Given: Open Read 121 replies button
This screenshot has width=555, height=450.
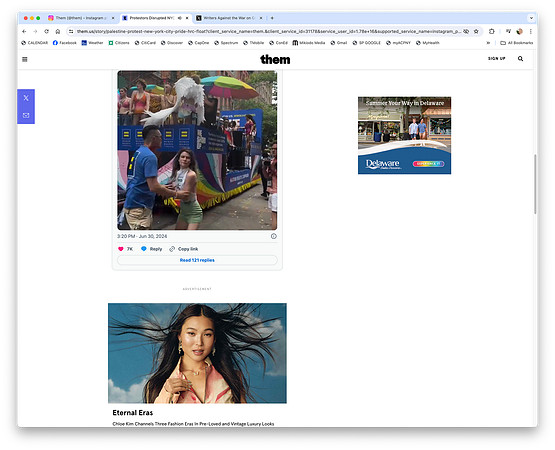Looking at the screenshot, I should tap(197, 260).
